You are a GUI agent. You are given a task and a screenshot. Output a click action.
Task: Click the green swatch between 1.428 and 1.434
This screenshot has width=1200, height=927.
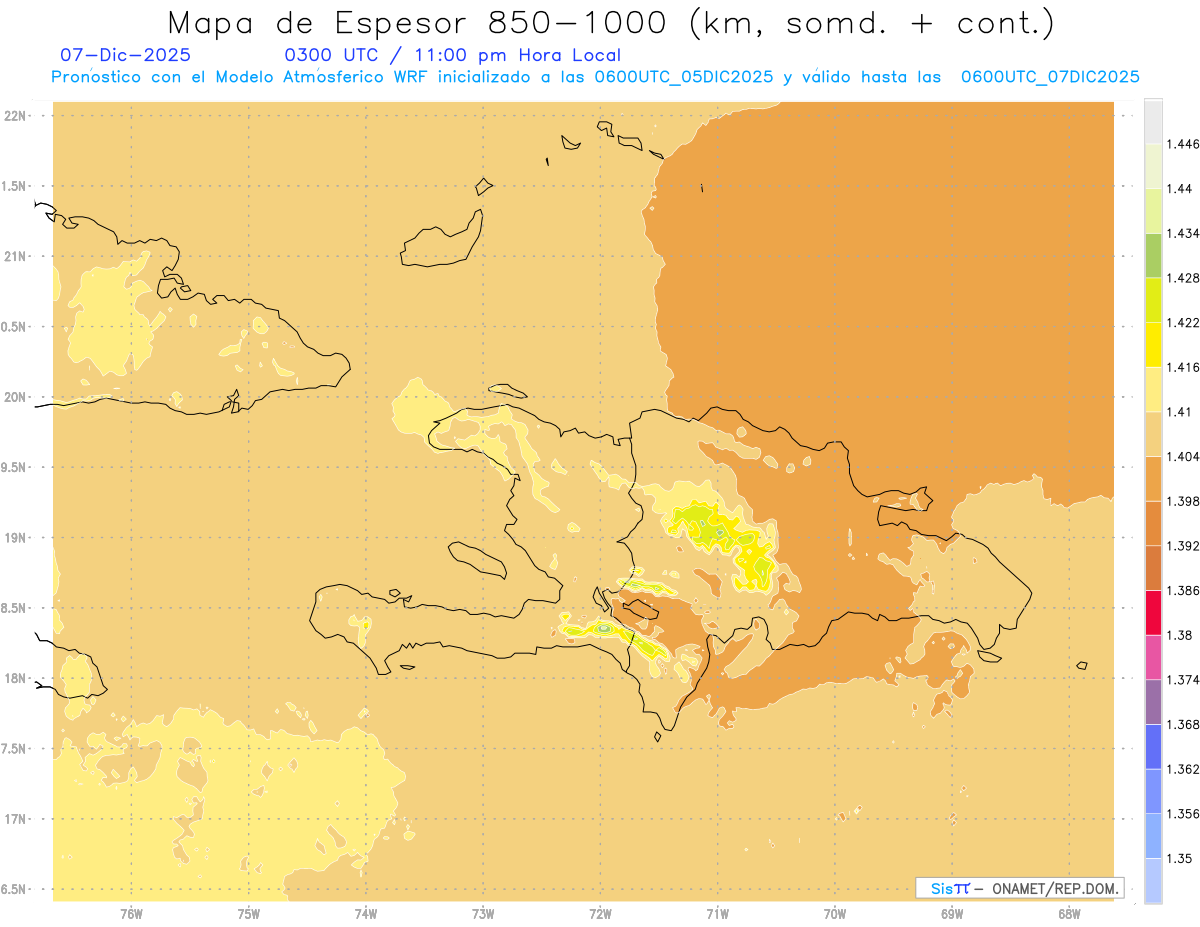click(x=1153, y=255)
